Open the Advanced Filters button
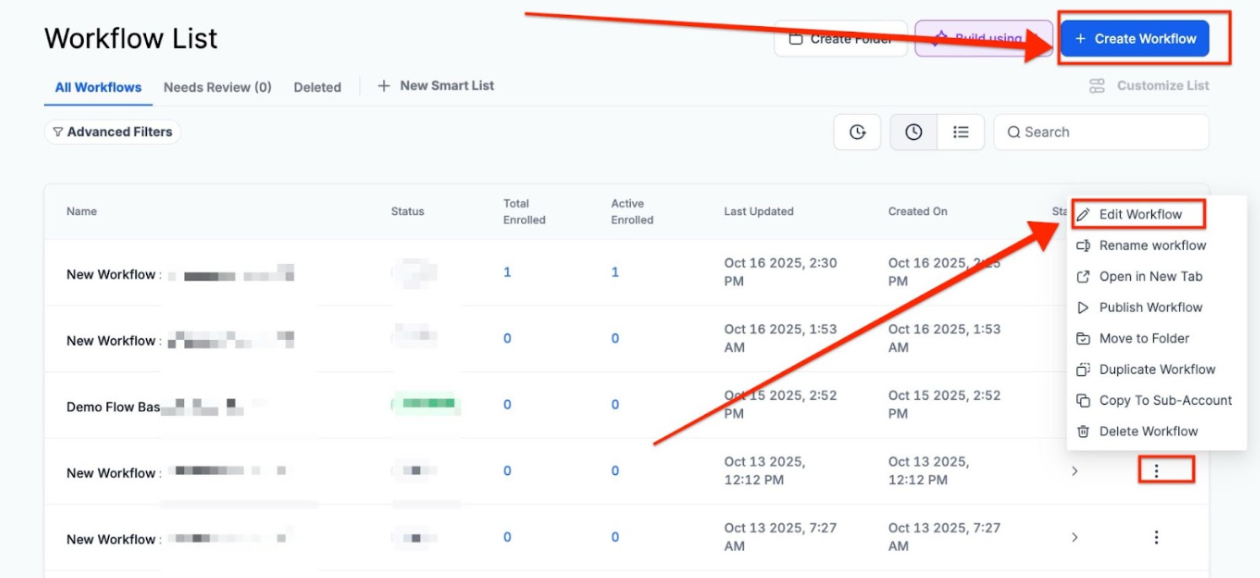Viewport: 1260px width, 578px height. [112, 132]
